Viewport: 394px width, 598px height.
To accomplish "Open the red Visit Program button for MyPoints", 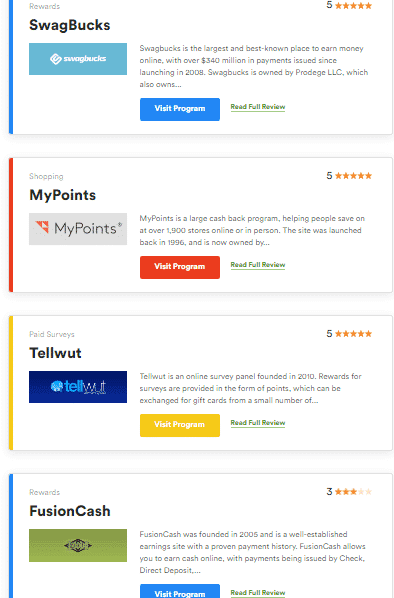I will click(x=180, y=267).
